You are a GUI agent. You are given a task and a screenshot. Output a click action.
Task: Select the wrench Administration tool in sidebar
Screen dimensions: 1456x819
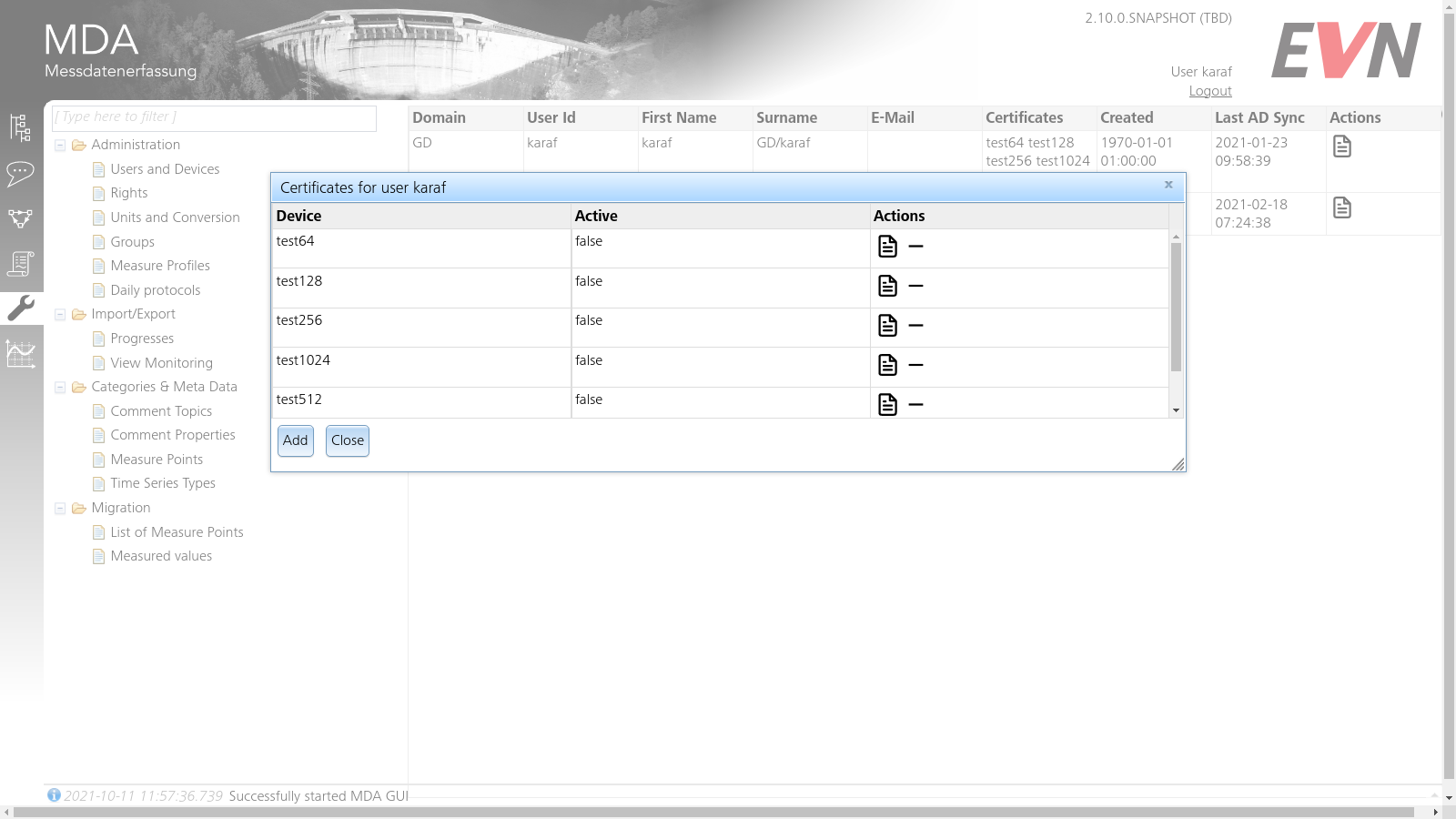coord(22,308)
